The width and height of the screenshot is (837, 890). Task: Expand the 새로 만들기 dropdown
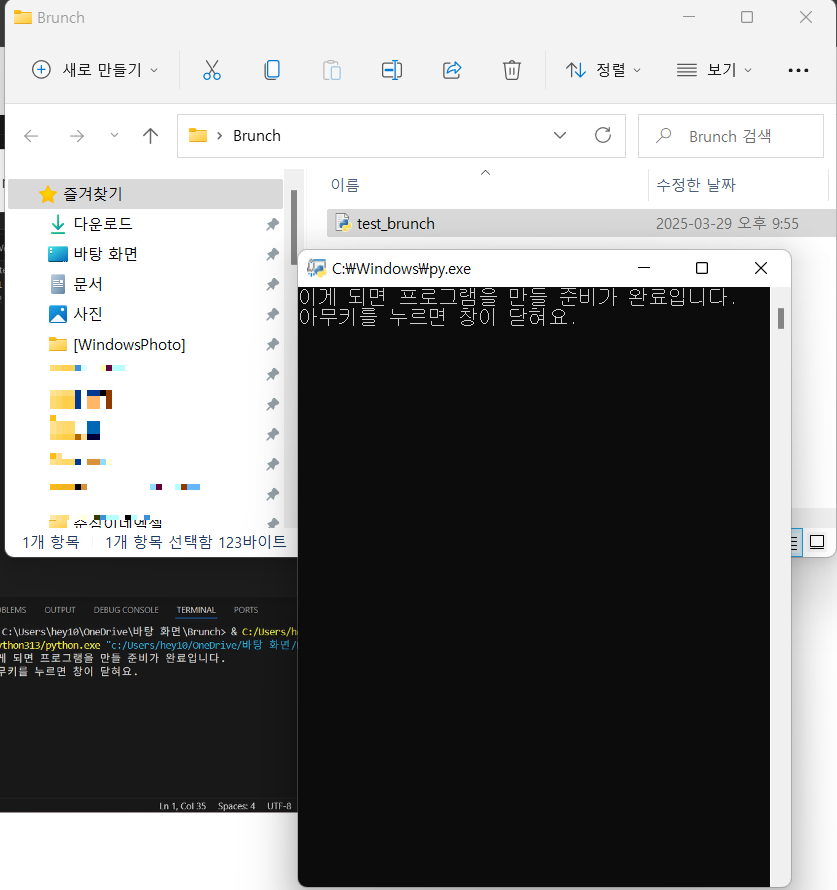[93, 70]
